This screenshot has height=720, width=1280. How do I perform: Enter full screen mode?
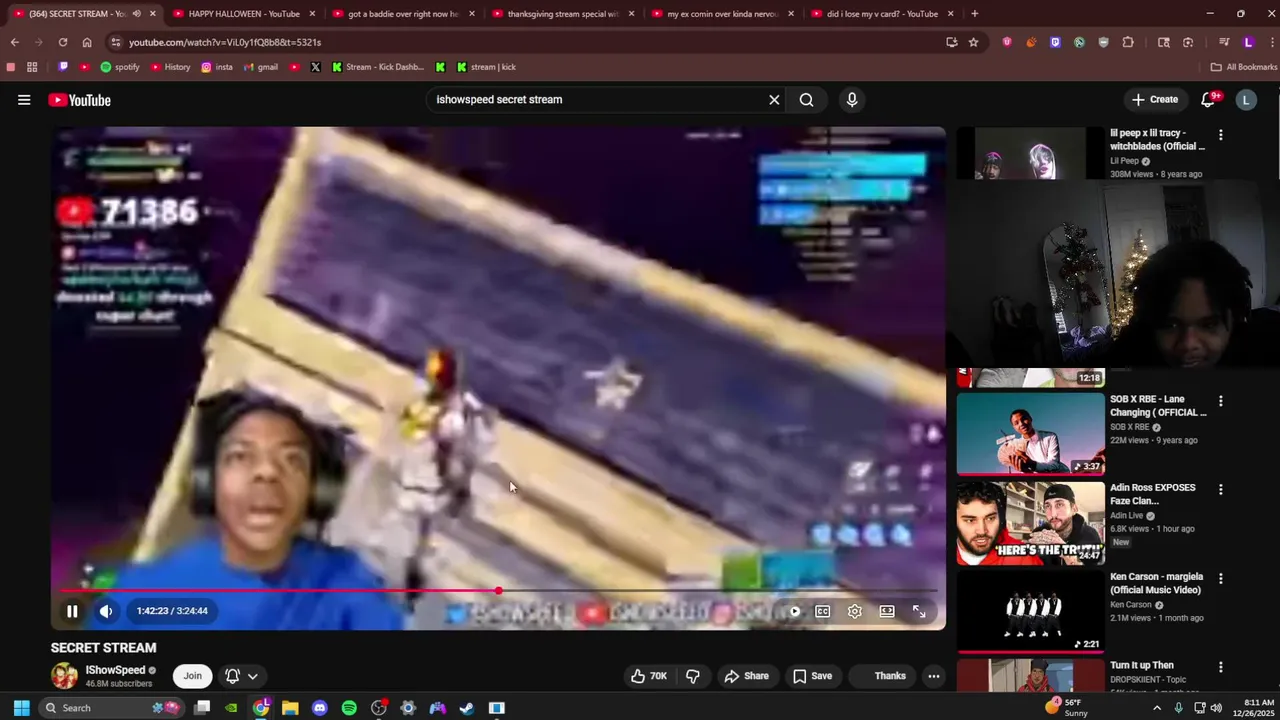[919, 611]
